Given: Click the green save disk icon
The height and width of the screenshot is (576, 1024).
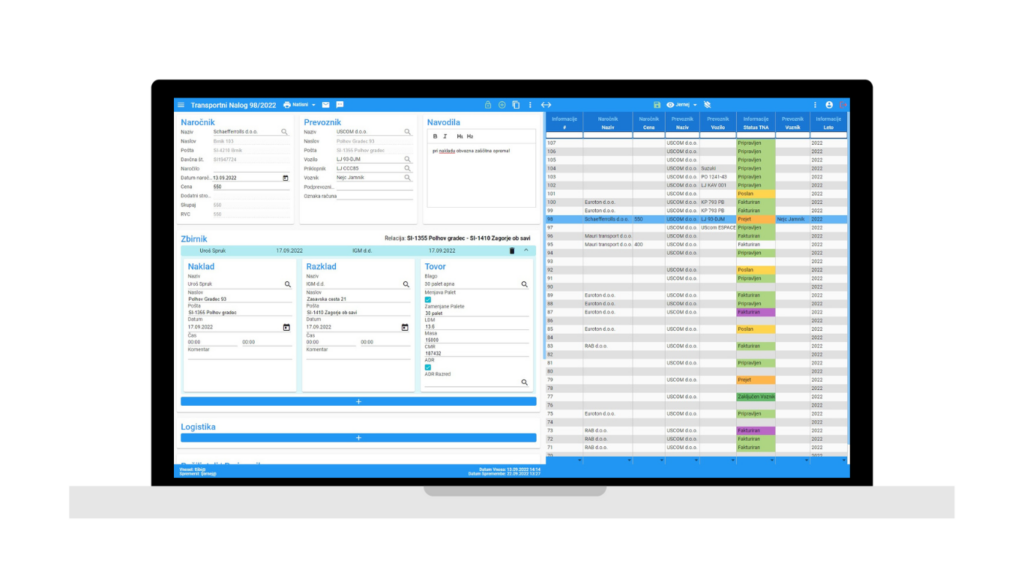Looking at the screenshot, I should click(657, 104).
